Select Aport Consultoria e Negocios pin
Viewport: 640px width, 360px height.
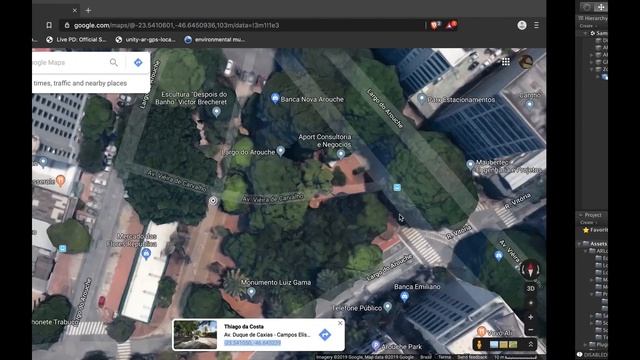click(341, 154)
